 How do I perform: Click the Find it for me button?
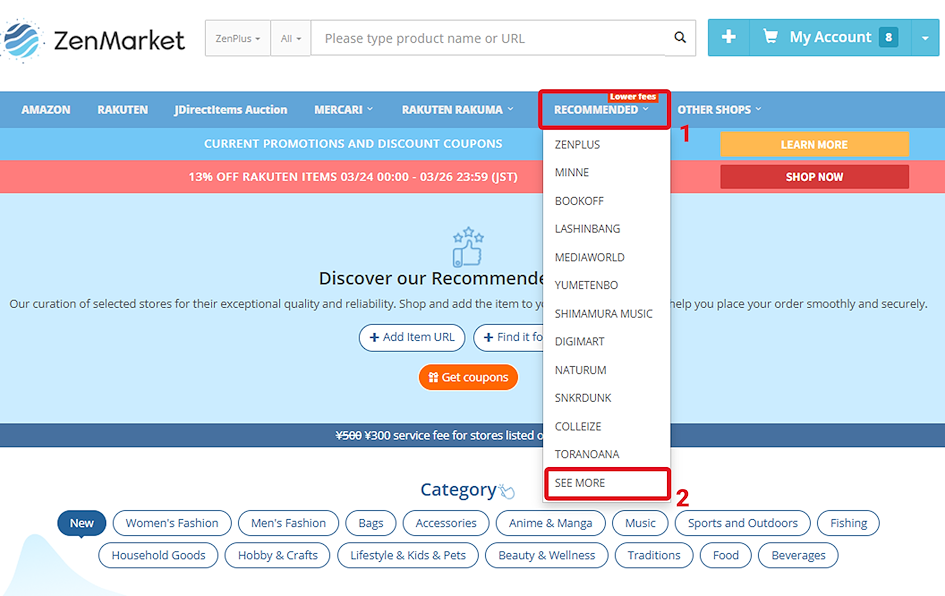pos(509,337)
